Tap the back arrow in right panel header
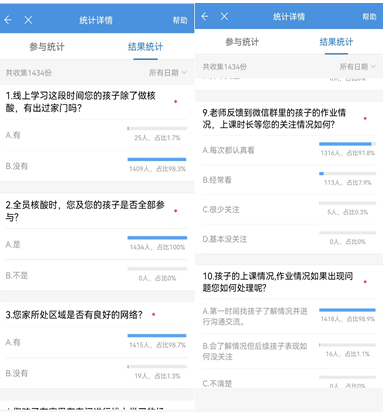The image size is (383, 417). [x=205, y=16]
